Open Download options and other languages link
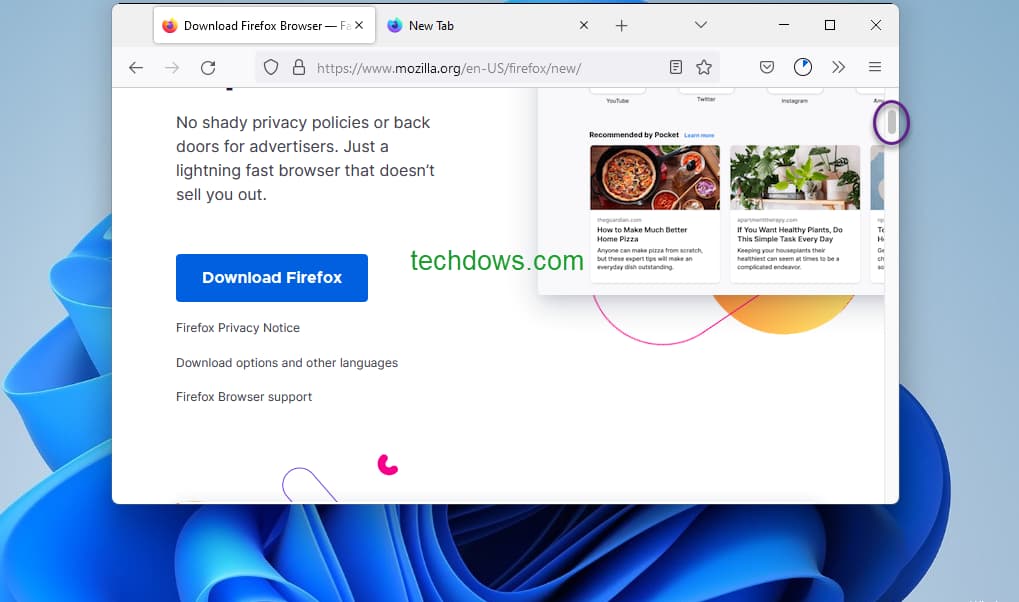The width and height of the screenshot is (1019, 602). [287, 363]
